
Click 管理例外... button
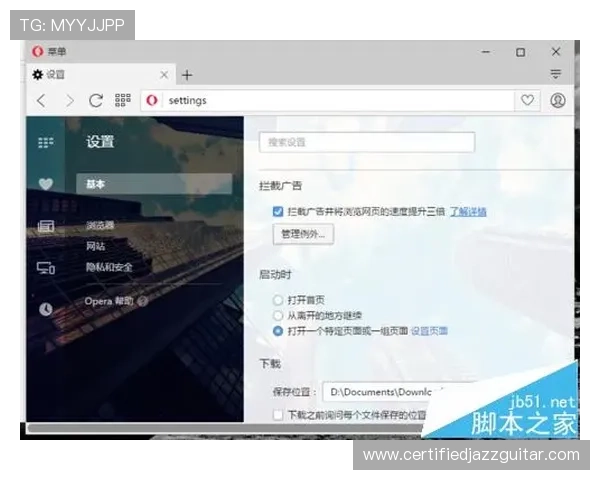click(303, 234)
